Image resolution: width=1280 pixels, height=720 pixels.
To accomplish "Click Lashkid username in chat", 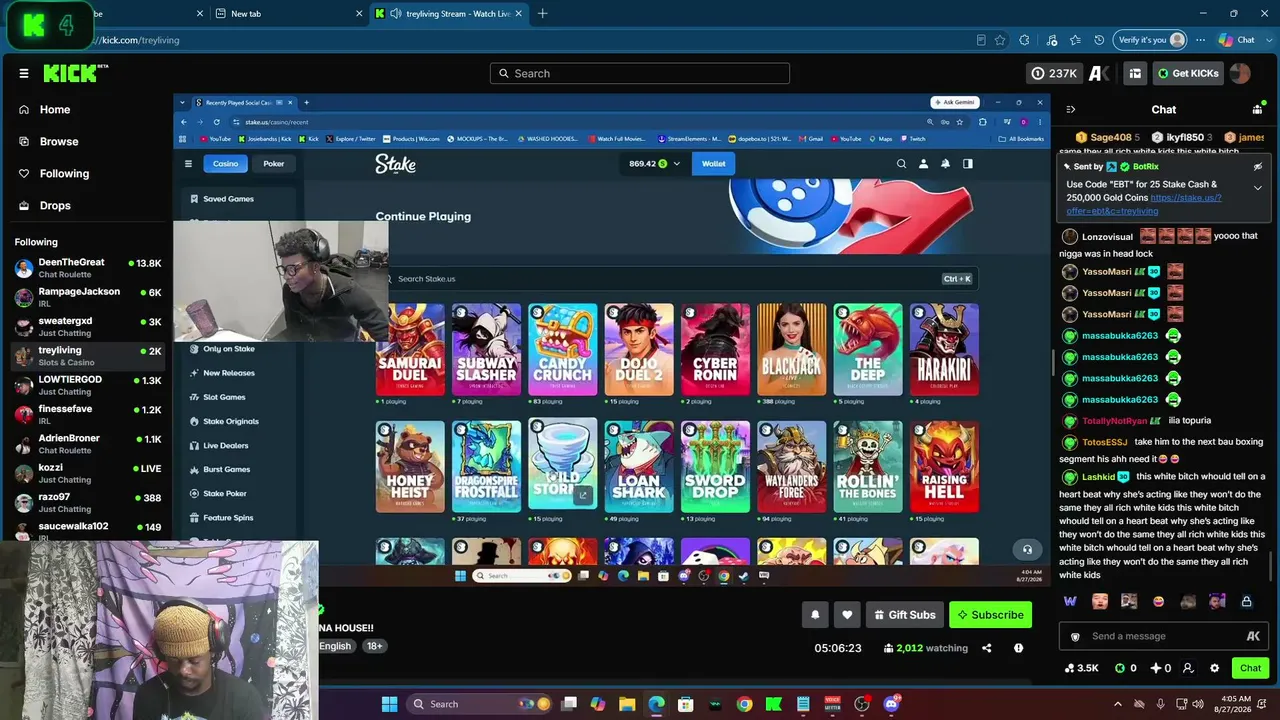I will [x=1098, y=477].
